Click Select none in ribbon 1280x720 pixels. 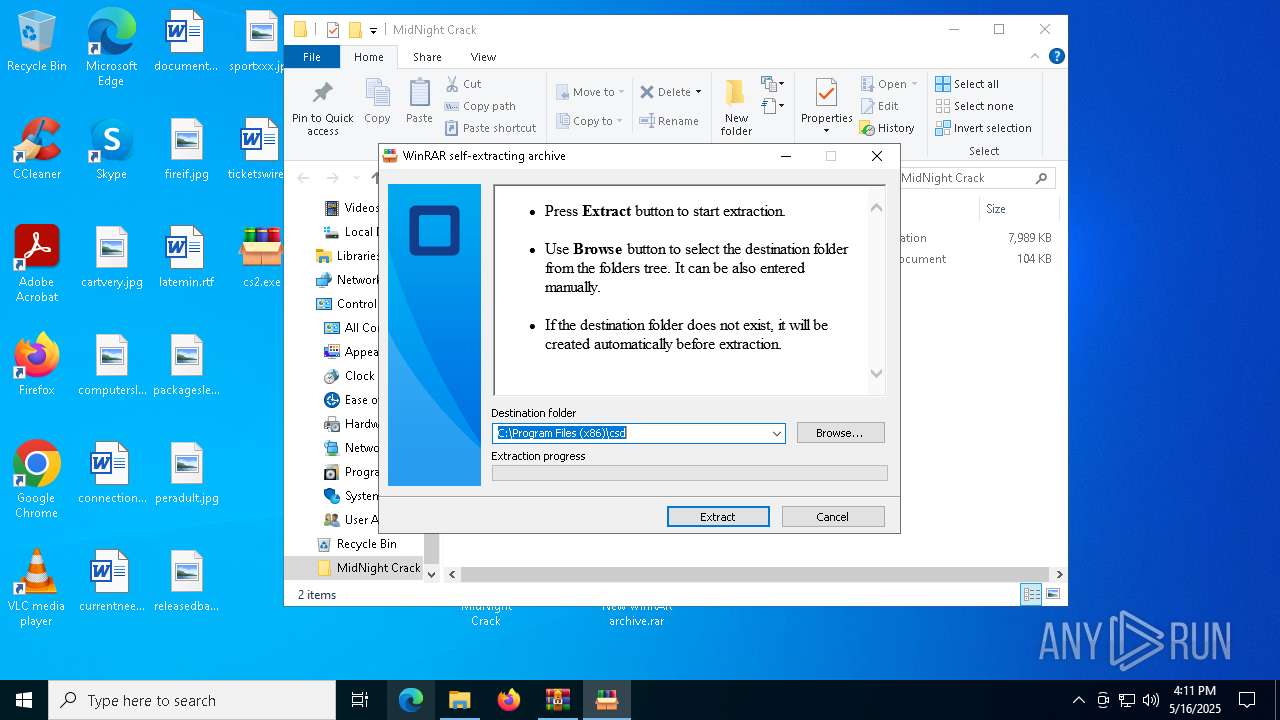click(974, 106)
